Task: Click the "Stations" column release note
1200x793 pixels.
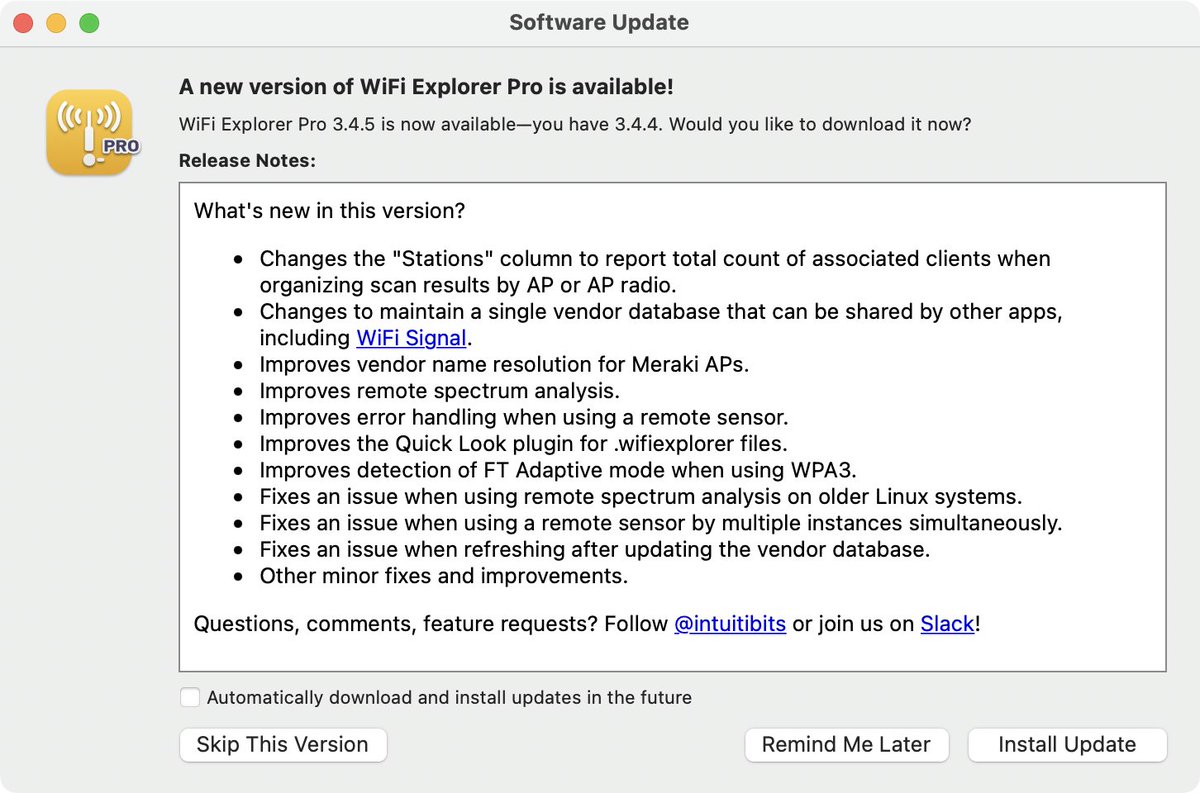Action: pyautogui.click(x=655, y=272)
